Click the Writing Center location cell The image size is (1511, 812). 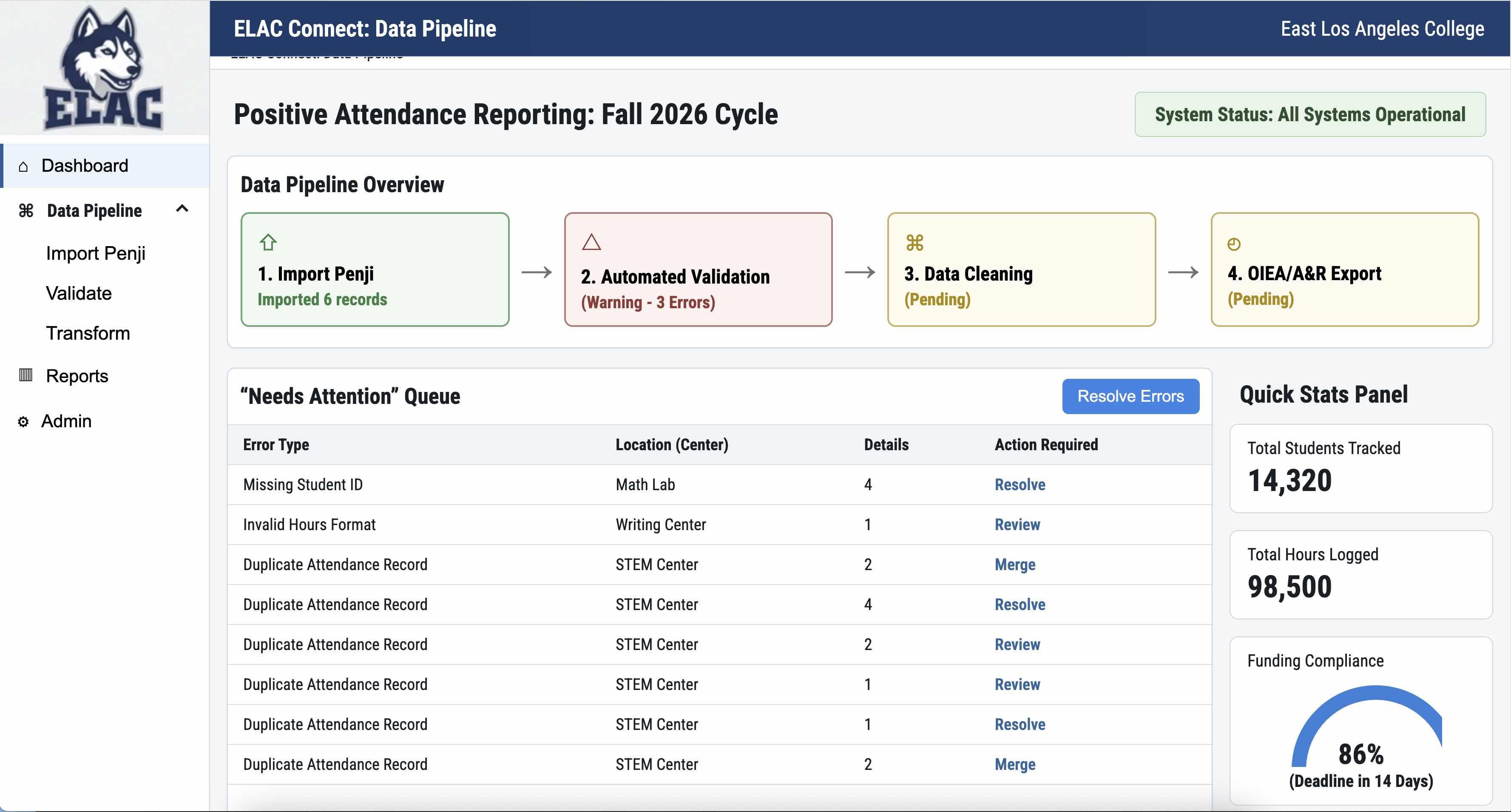click(x=660, y=525)
